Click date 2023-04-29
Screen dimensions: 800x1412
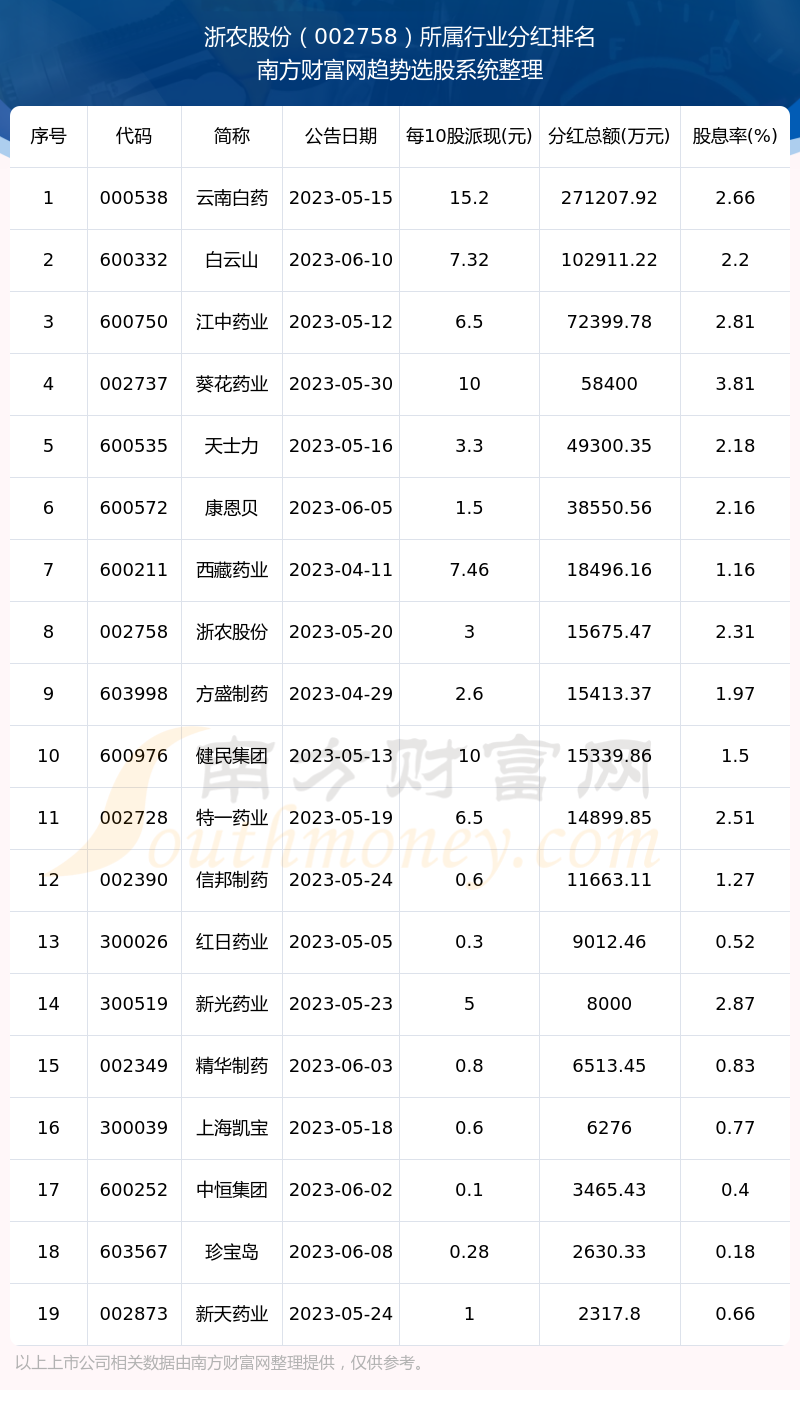(x=341, y=694)
